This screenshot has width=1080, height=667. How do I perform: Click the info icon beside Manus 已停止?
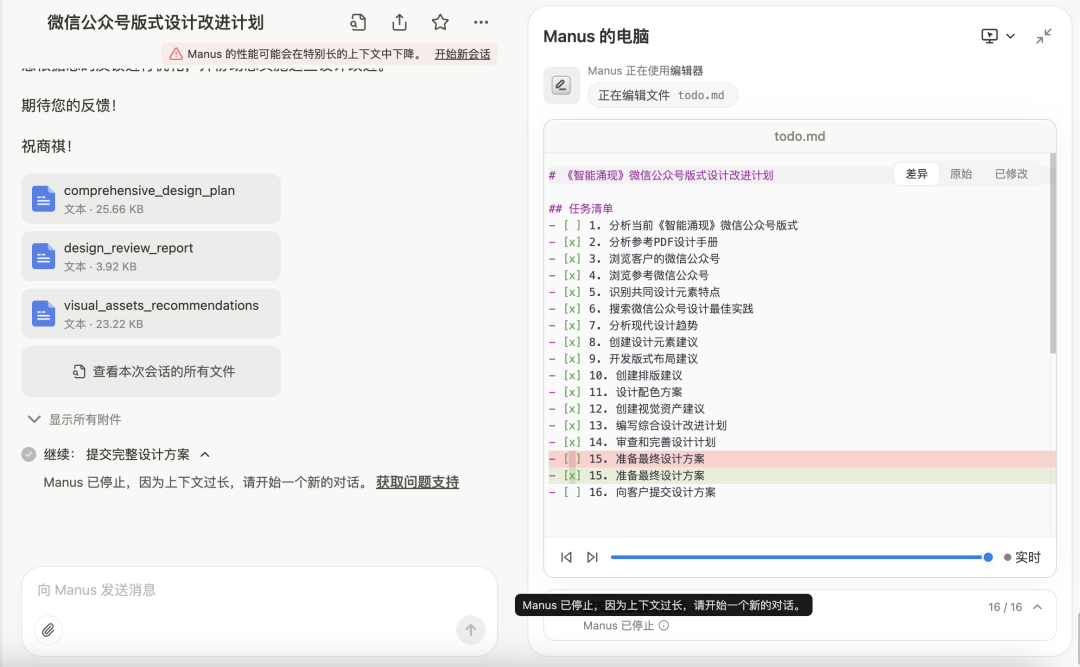[x=664, y=626]
